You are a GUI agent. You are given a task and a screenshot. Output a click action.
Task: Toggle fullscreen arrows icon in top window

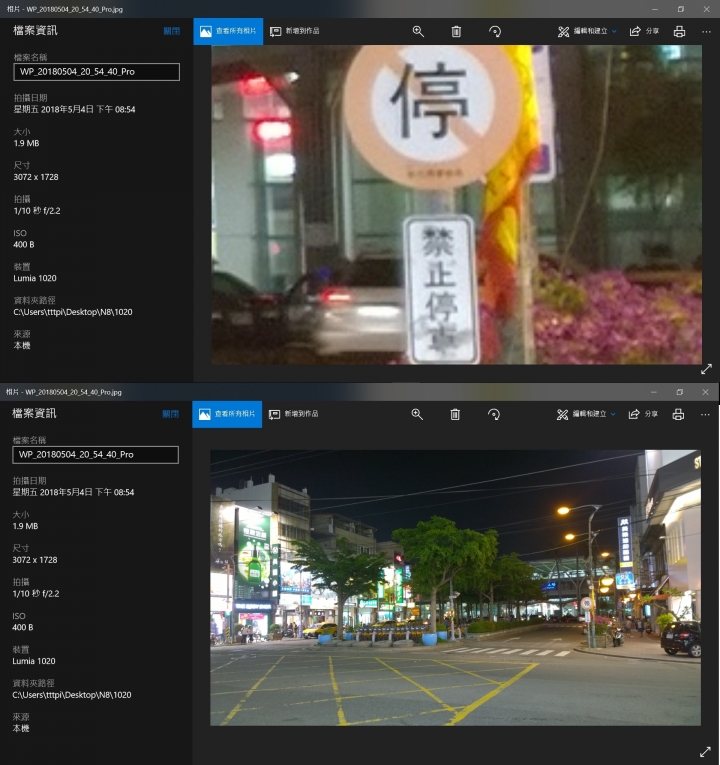(706, 369)
